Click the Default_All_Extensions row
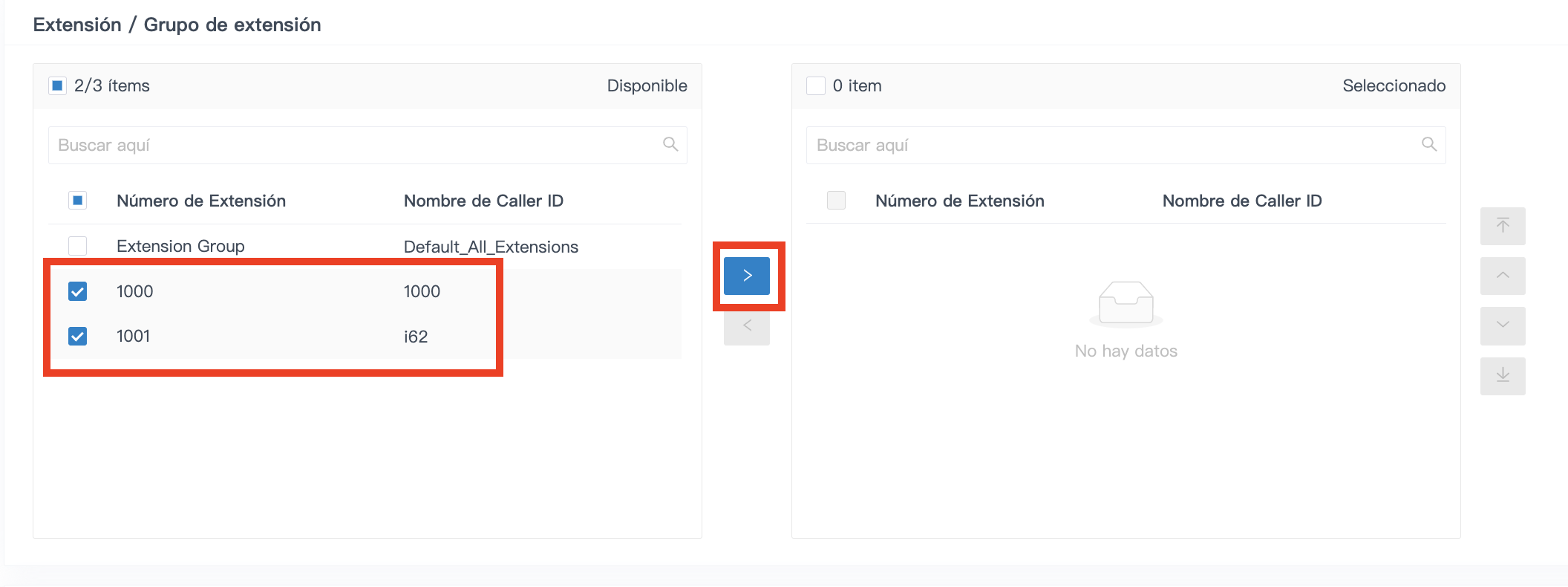Screen dimensions: 1568x587 (x=365, y=247)
